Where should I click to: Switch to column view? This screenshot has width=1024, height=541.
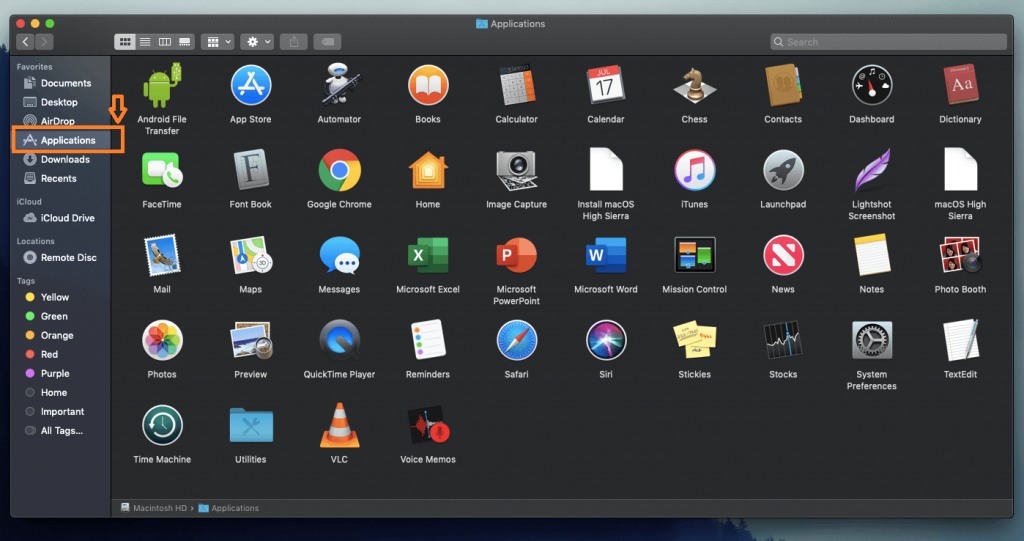165,42
